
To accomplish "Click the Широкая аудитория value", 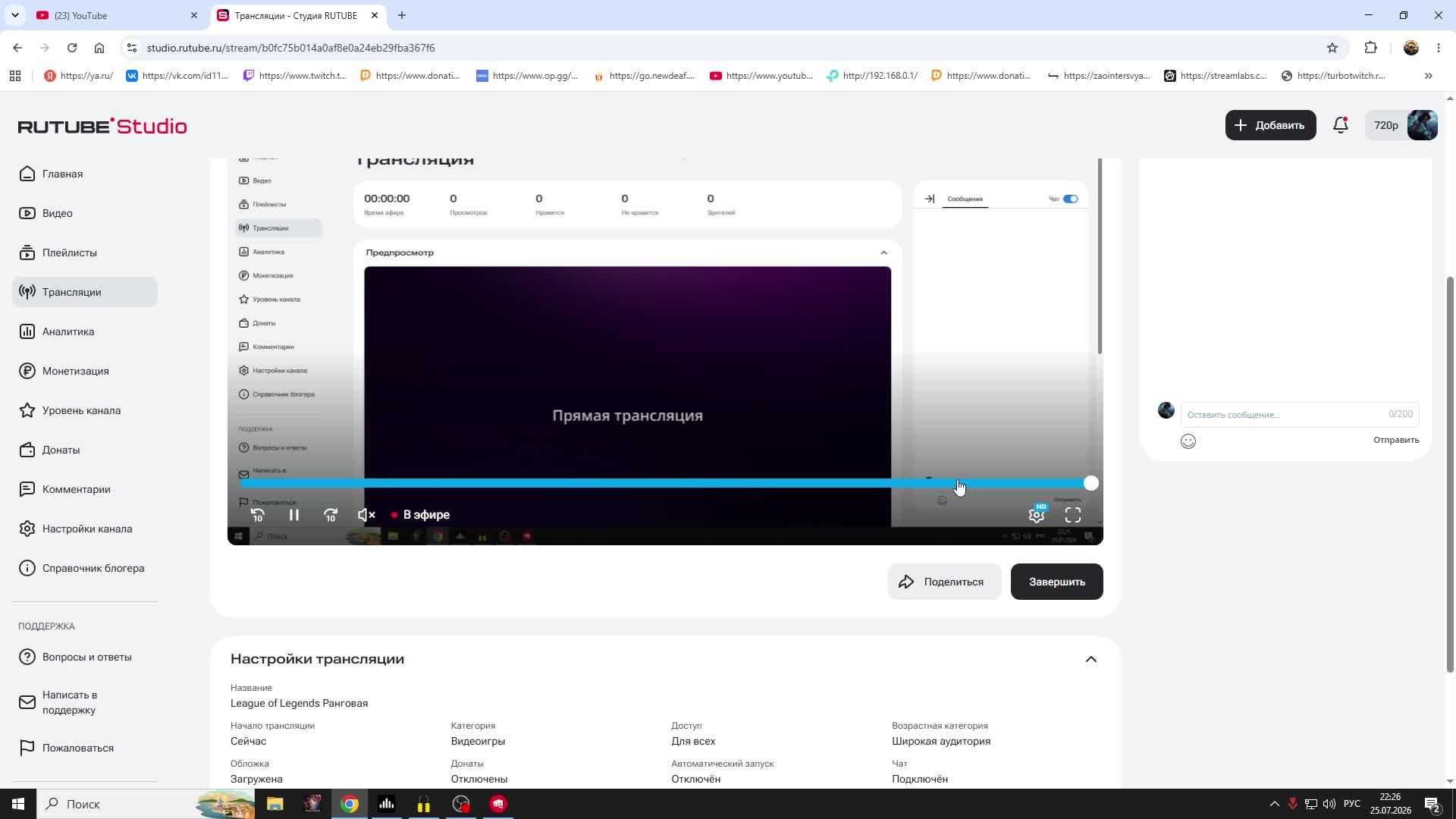I will (941, 741).
